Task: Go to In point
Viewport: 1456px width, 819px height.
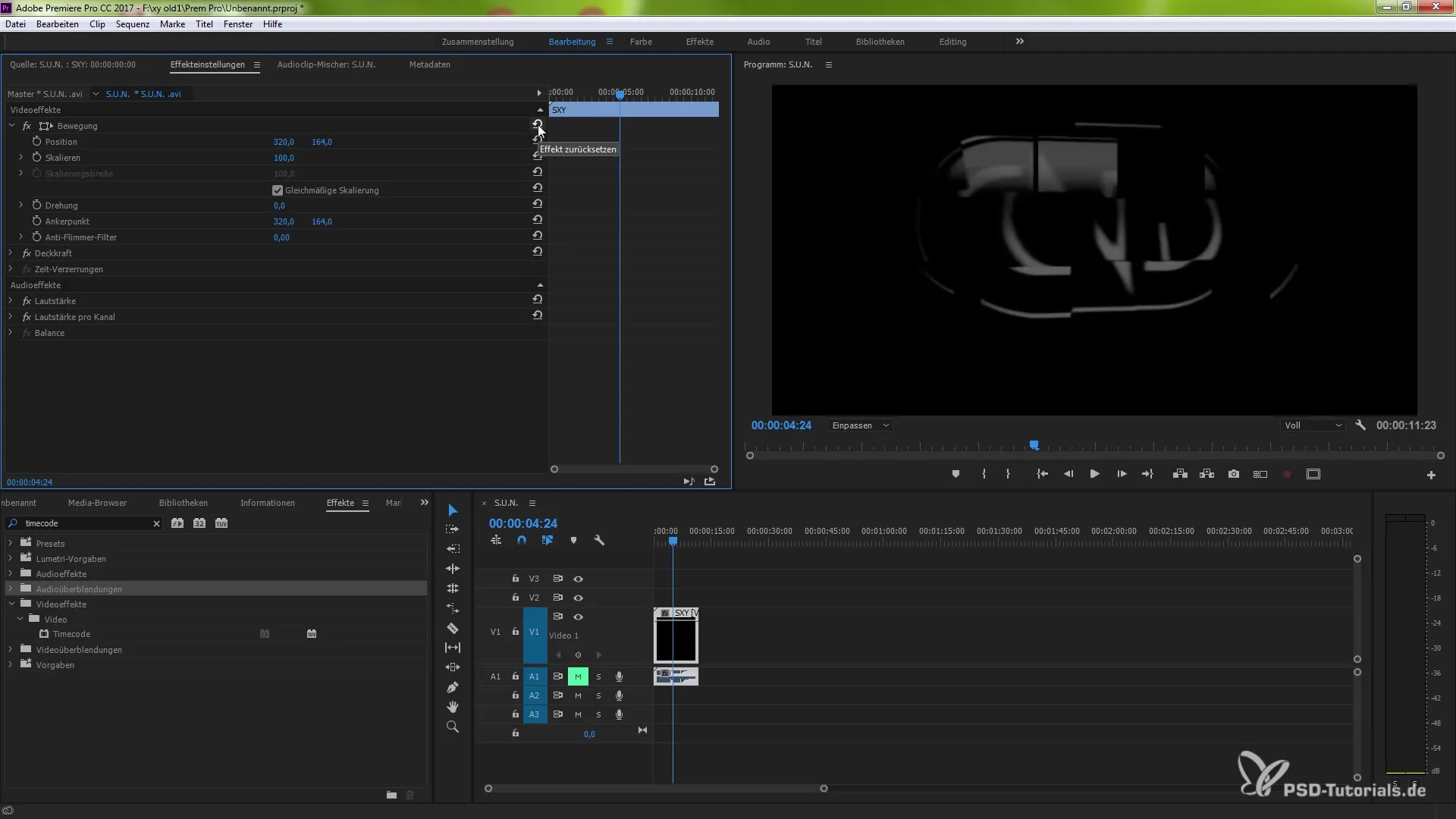Action: (x=1043, y=474)
